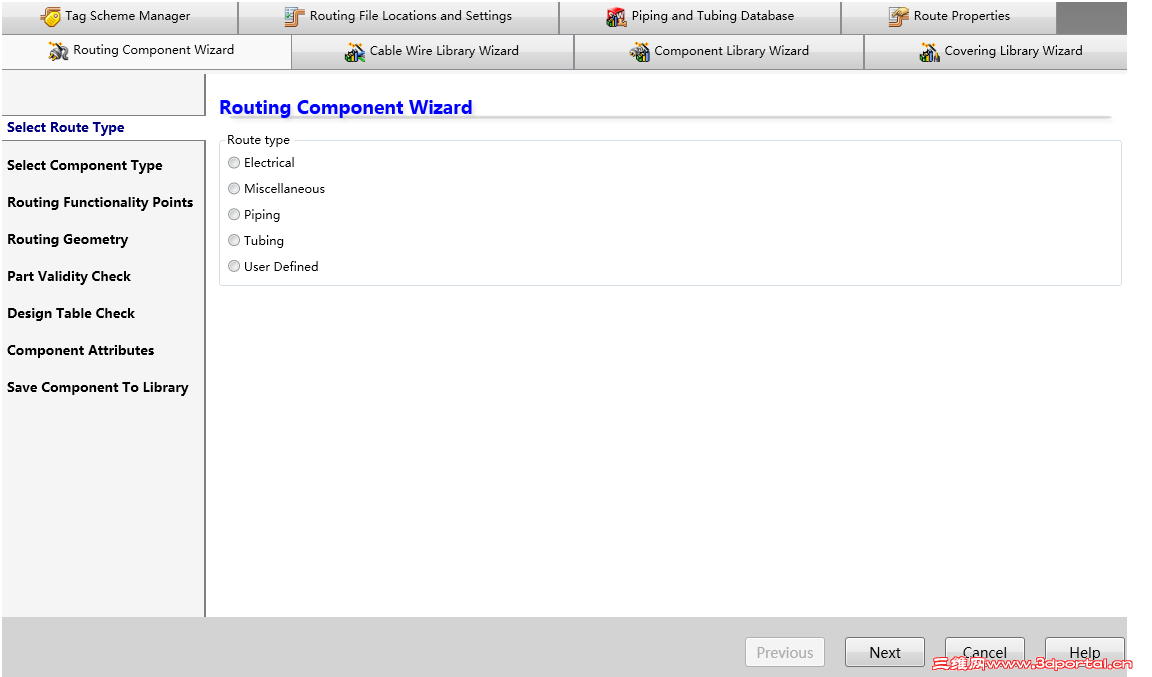Open the Piping and Tubing Database tab
Screen dimensions: 1152x677
(700, 17)
